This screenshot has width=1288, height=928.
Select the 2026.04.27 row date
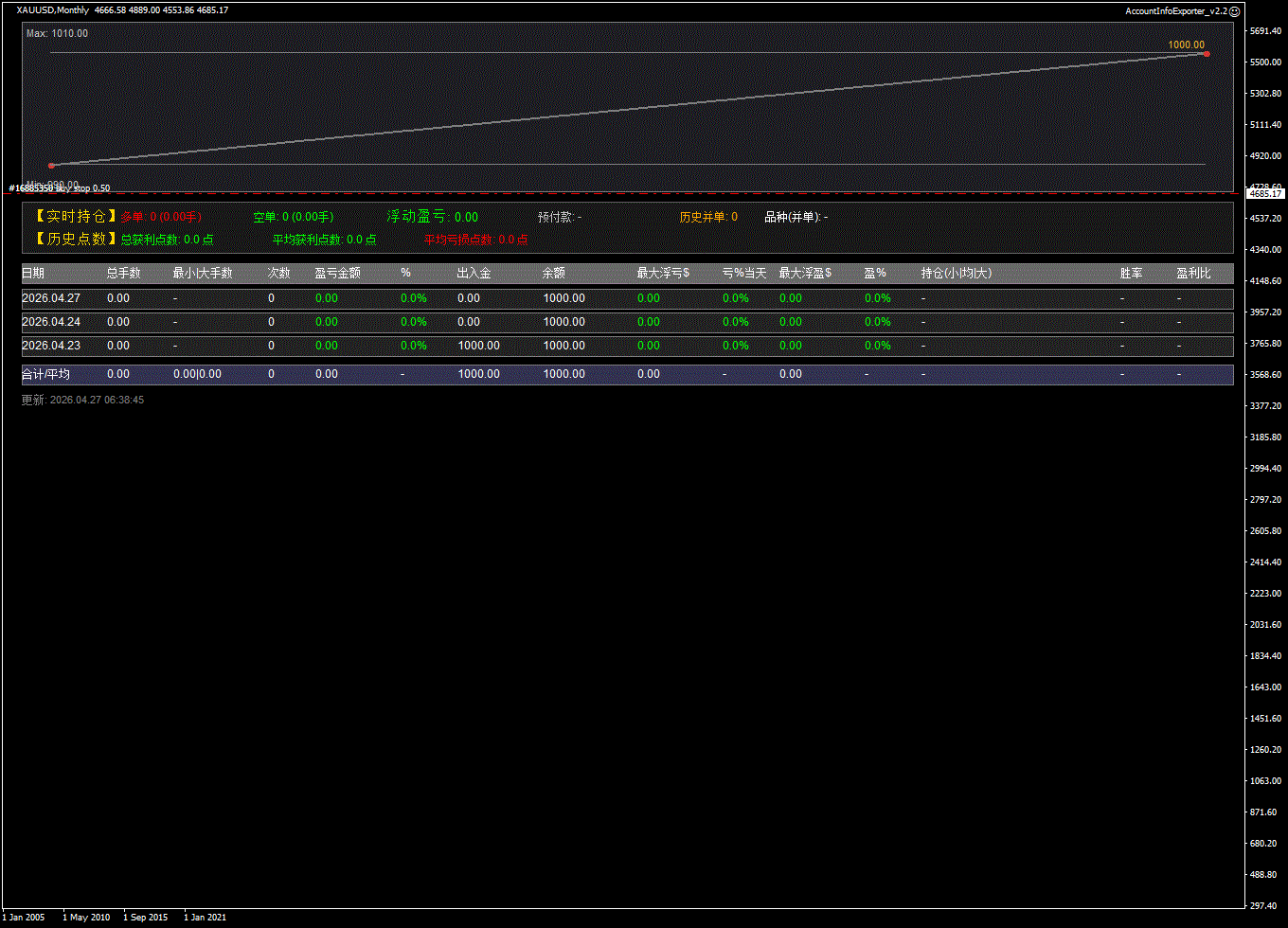51,298
